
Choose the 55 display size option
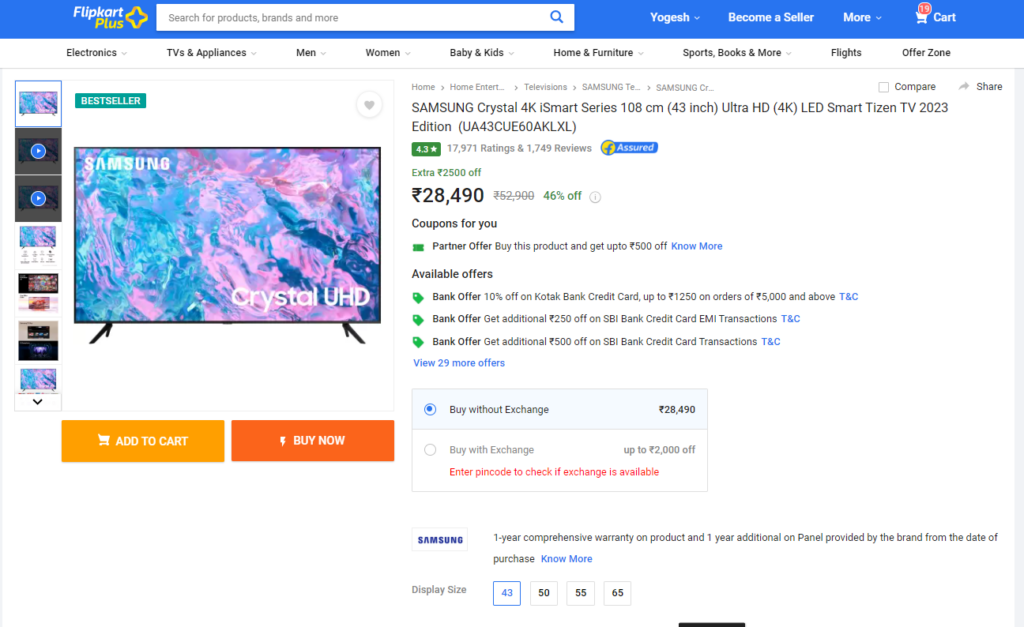[581, 593]
